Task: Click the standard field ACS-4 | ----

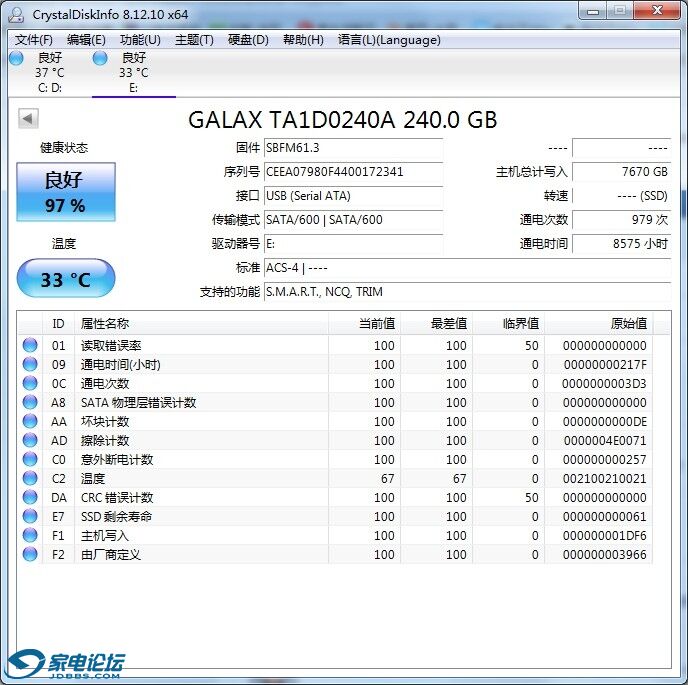Action: 468,268
